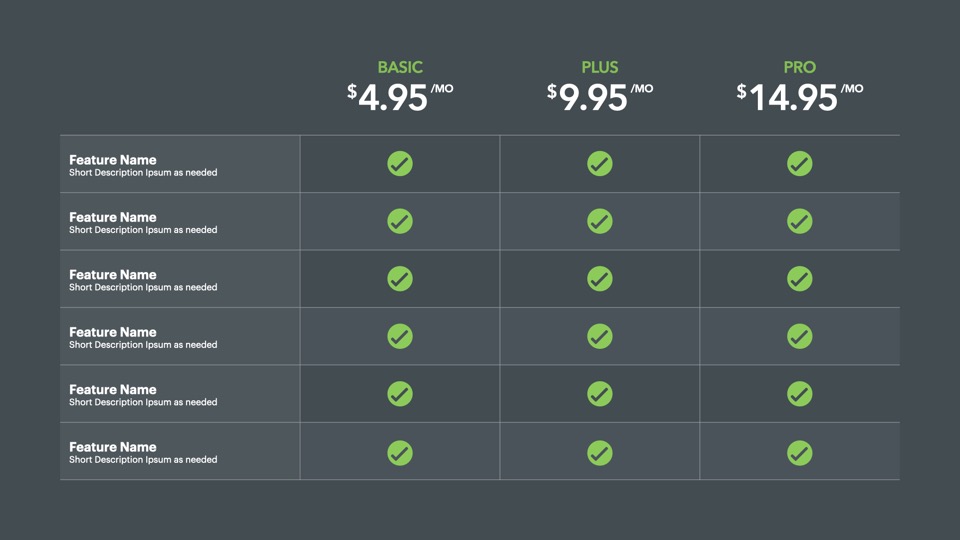The width and height of the screenshot is (960, 540).
Task: Select the Basic checkmark in the third feature row
Action: coord(400,278)
